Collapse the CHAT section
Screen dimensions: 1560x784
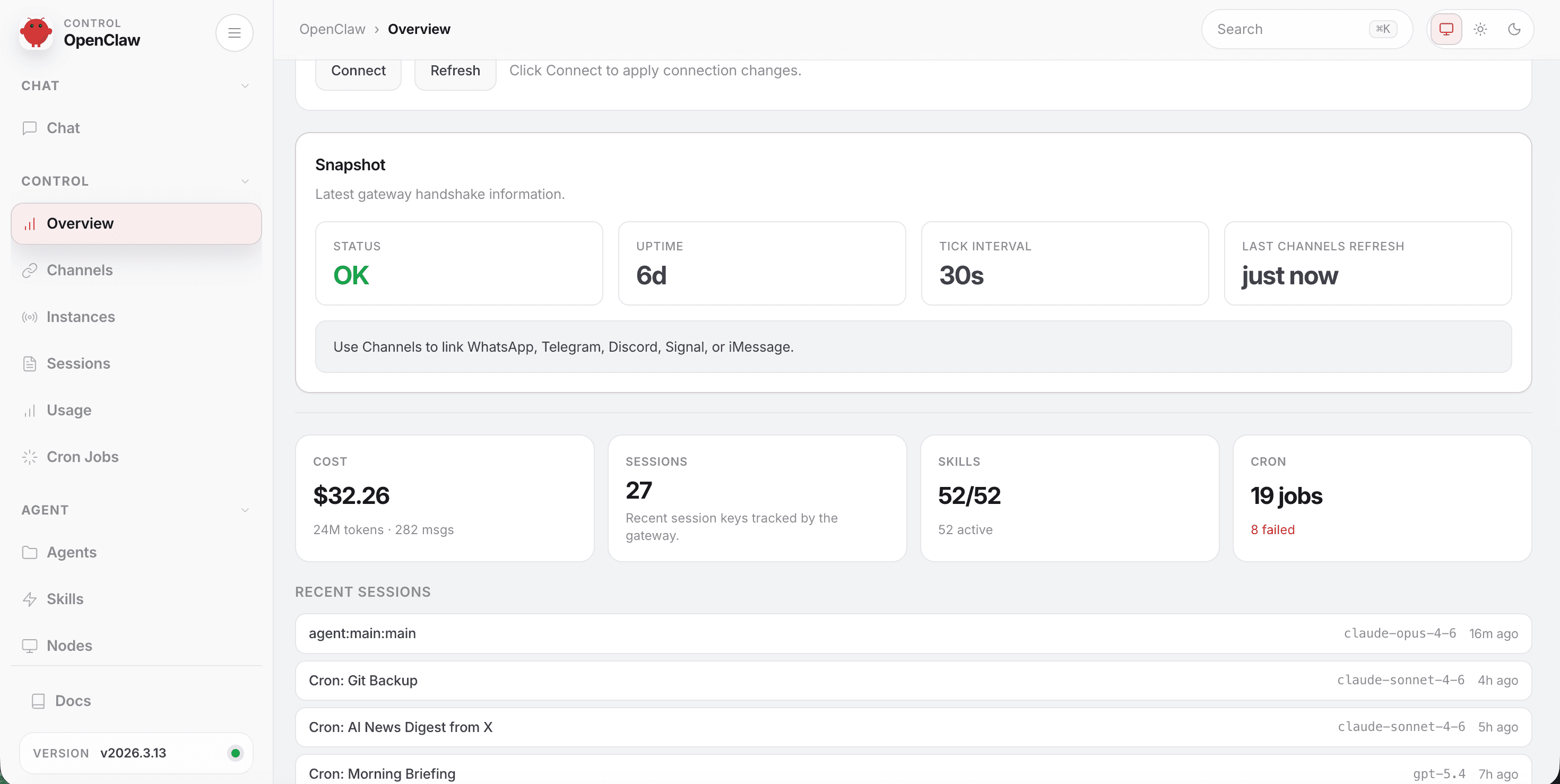[245, 85]
